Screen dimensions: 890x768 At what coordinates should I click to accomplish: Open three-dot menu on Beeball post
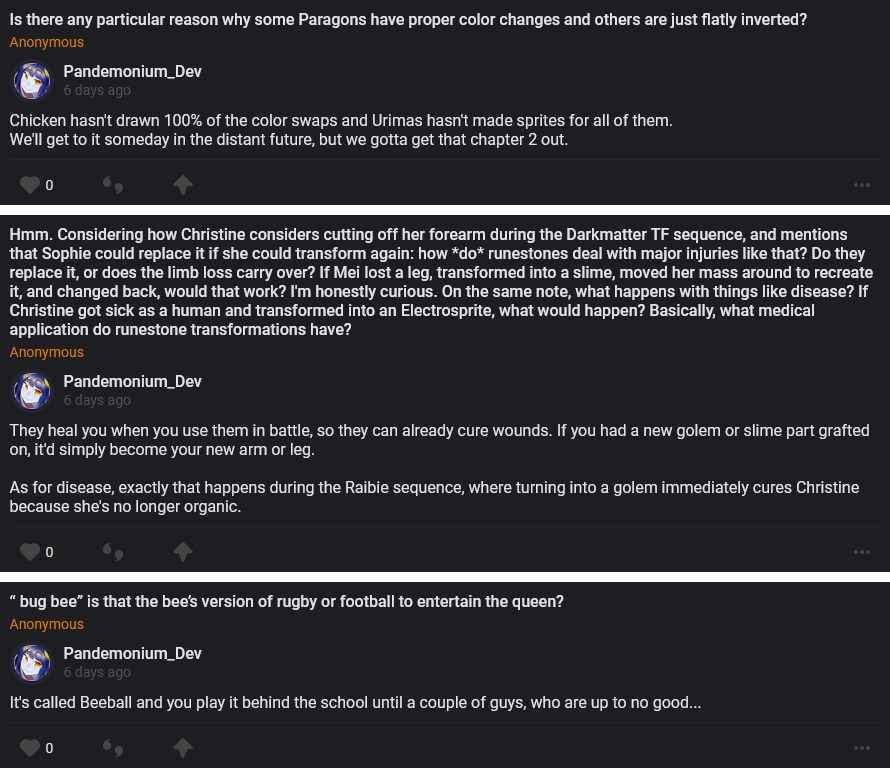coord(861,748)
